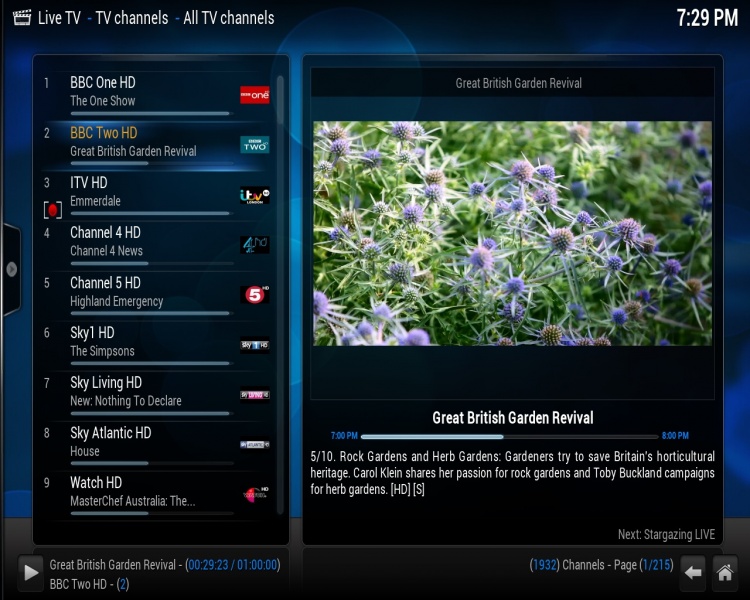
Task: Click the Watch HD channel logo
Action: coord(255,494)
